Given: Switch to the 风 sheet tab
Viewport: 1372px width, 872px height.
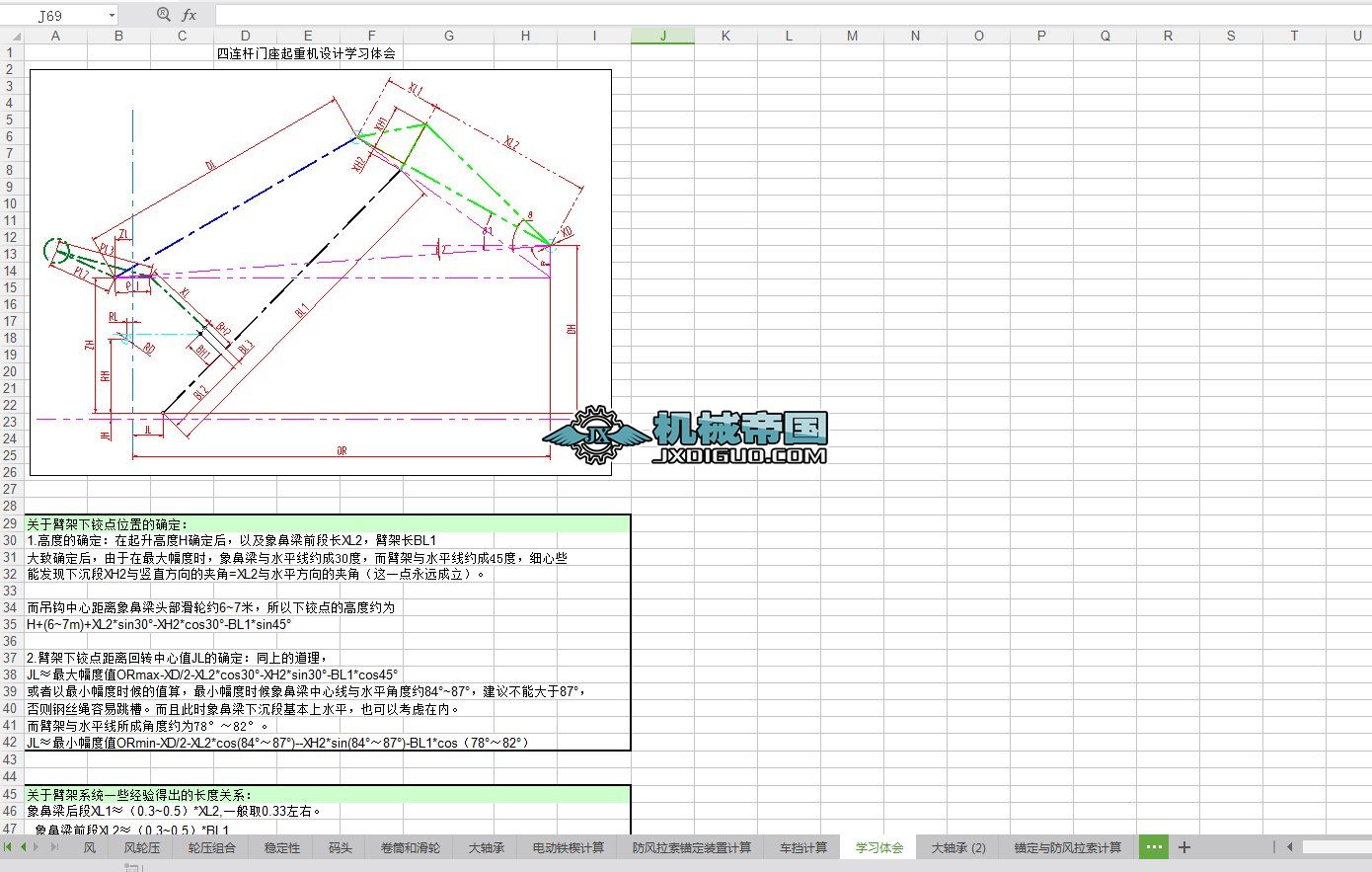Looking at the screenshot, I should pos(90,847).
